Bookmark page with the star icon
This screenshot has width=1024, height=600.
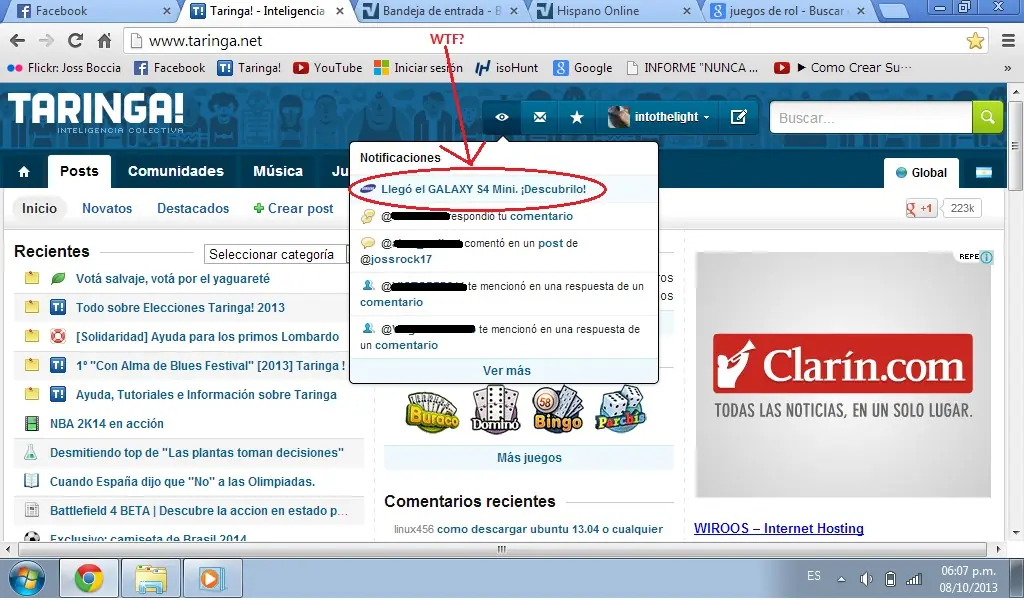[x=975, y=41]
